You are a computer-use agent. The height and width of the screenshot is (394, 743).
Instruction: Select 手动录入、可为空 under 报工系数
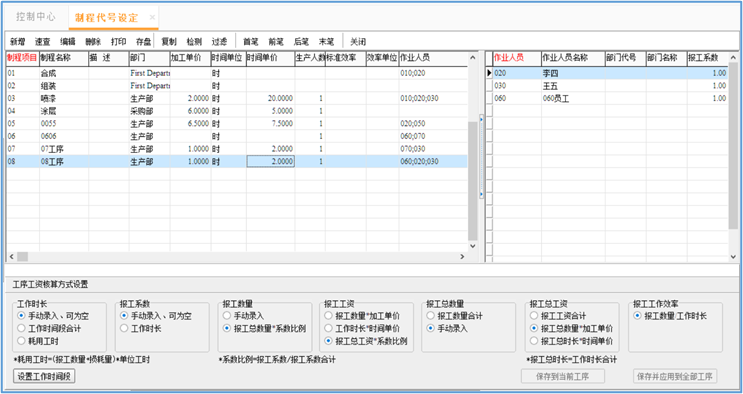156,316
